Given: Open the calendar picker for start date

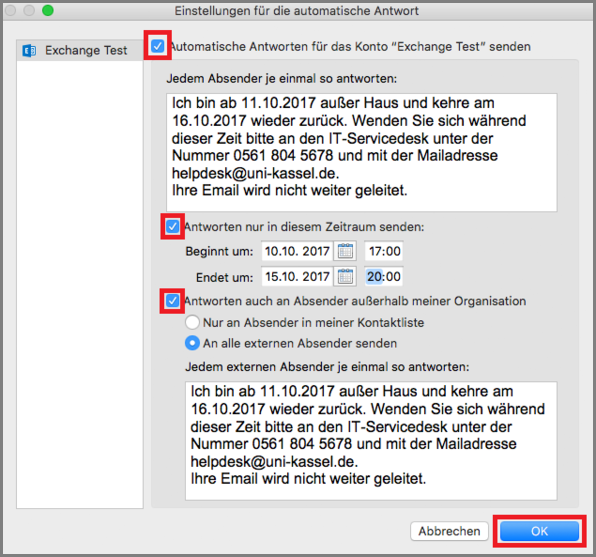Looking at the screenshot, I should (x=345, y=251).
